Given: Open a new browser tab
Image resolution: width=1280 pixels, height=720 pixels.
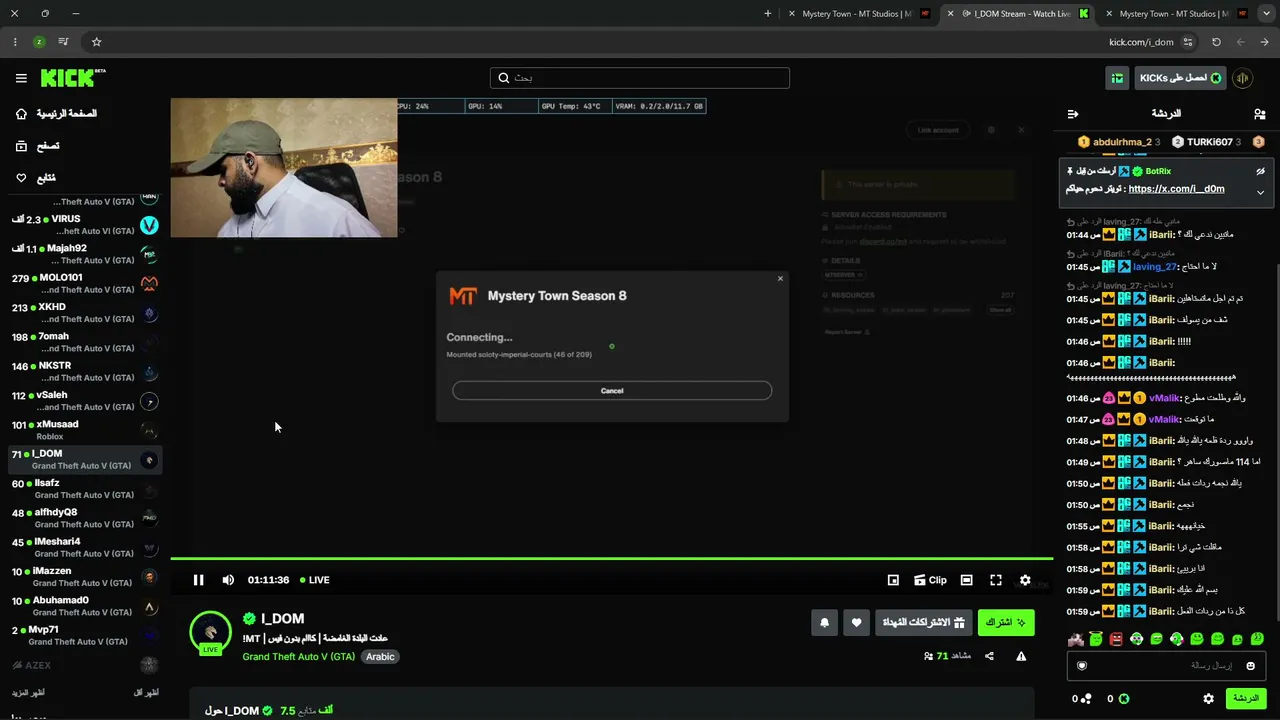Looking at the screenshot, I should pyautogui.click(x=767, y=14).
